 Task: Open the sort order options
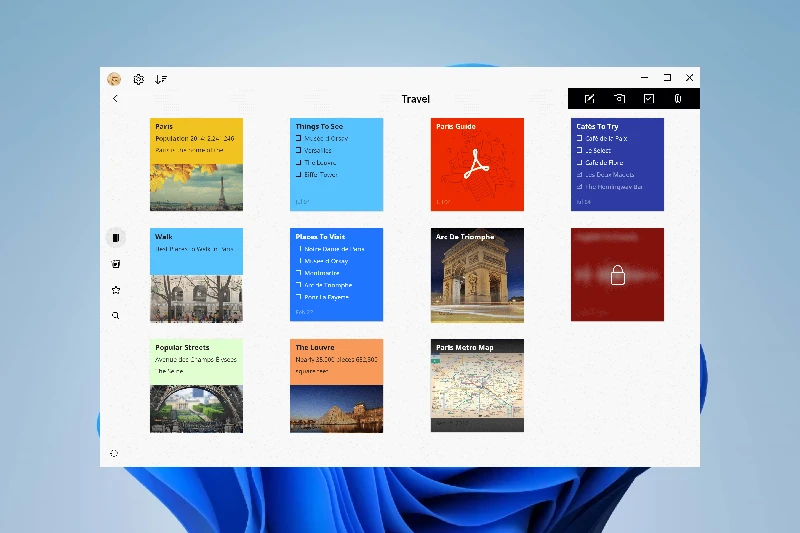[x=161, y=79]
